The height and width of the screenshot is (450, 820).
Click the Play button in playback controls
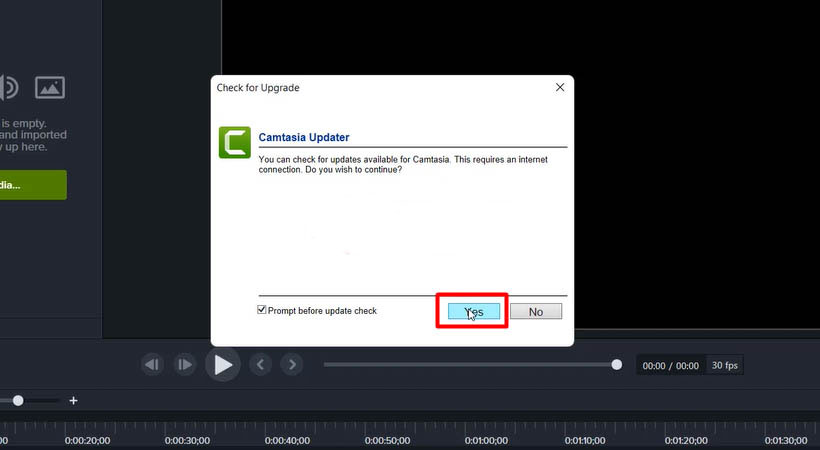(223, 365)
